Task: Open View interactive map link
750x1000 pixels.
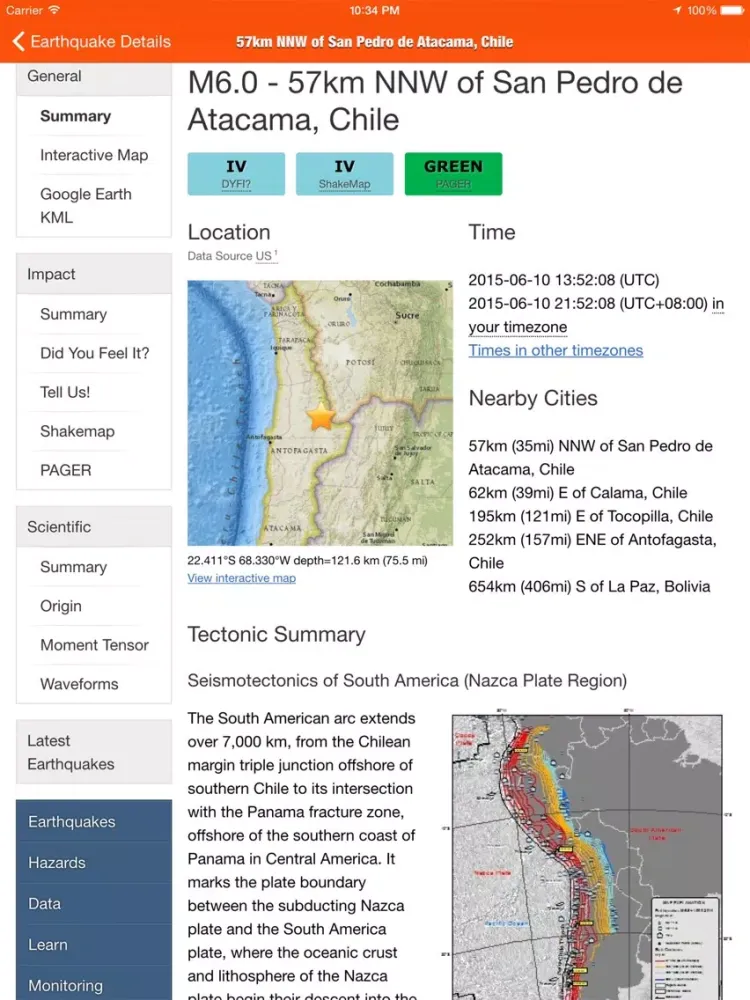Action: [x=241, y=578]
